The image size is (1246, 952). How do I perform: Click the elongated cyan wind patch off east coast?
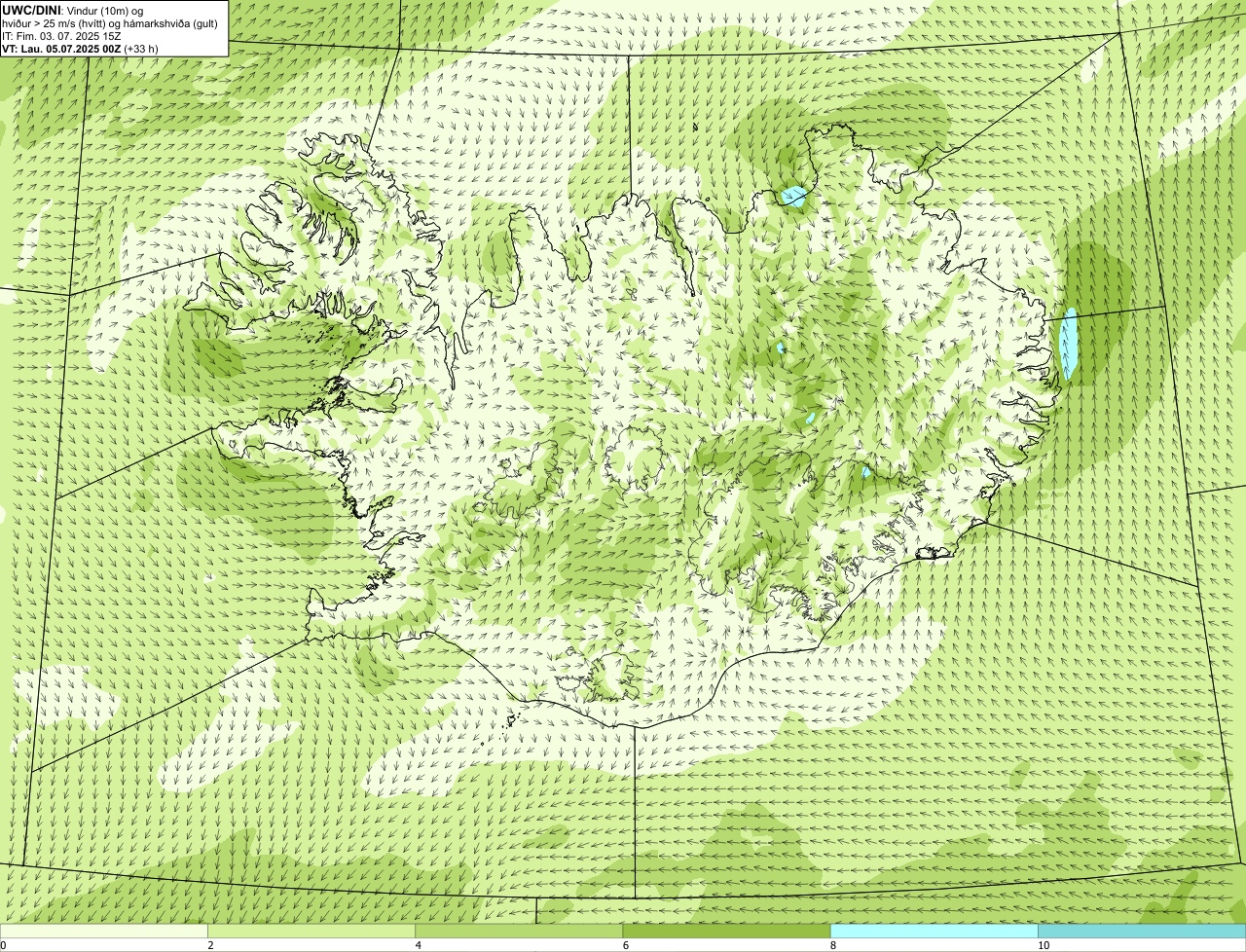click(1069, 344)
